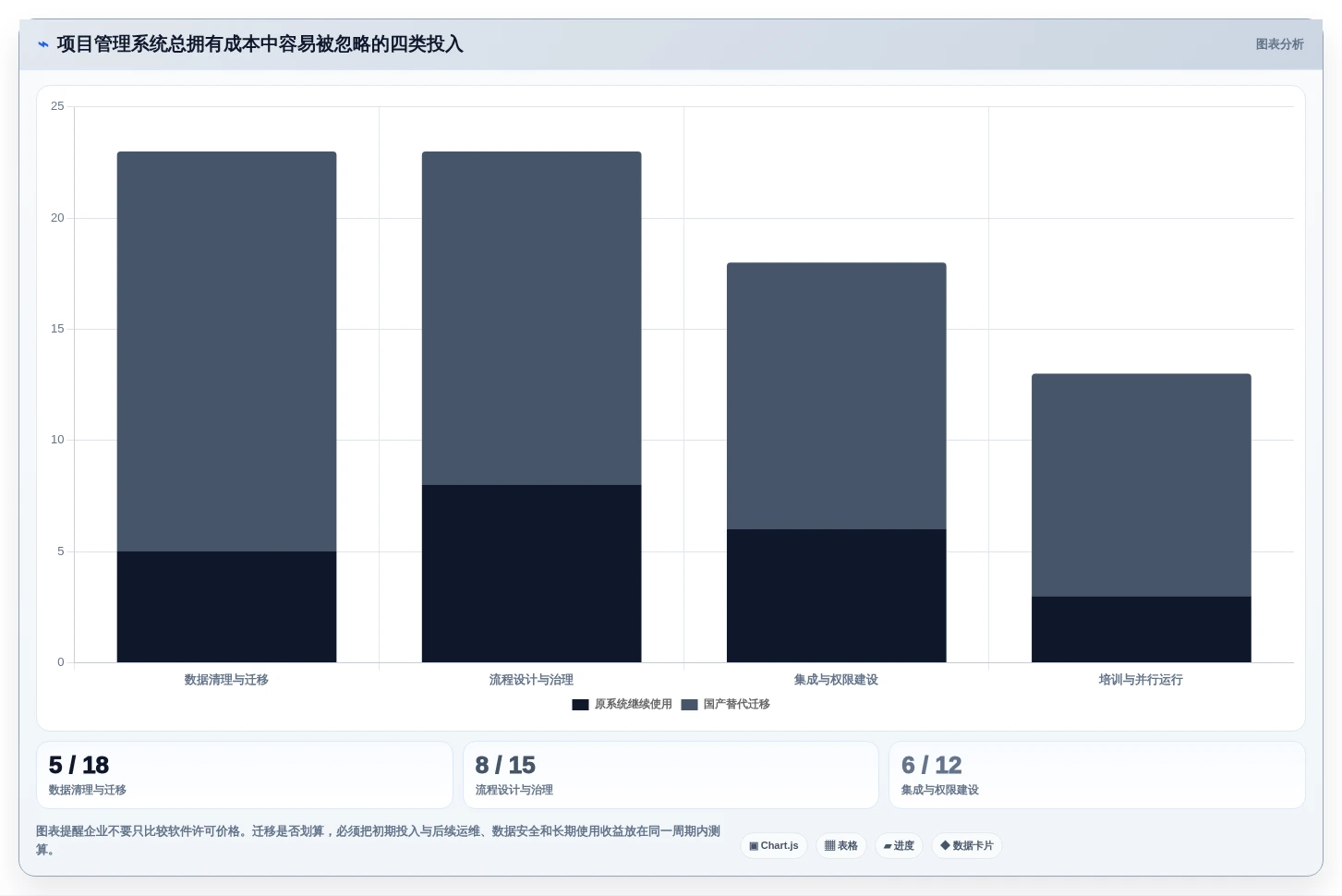The height and width of the screenshot is (896, 1342).
Task: Click the 培训与并行运行 x-axis label
Action: (1141, 680)
